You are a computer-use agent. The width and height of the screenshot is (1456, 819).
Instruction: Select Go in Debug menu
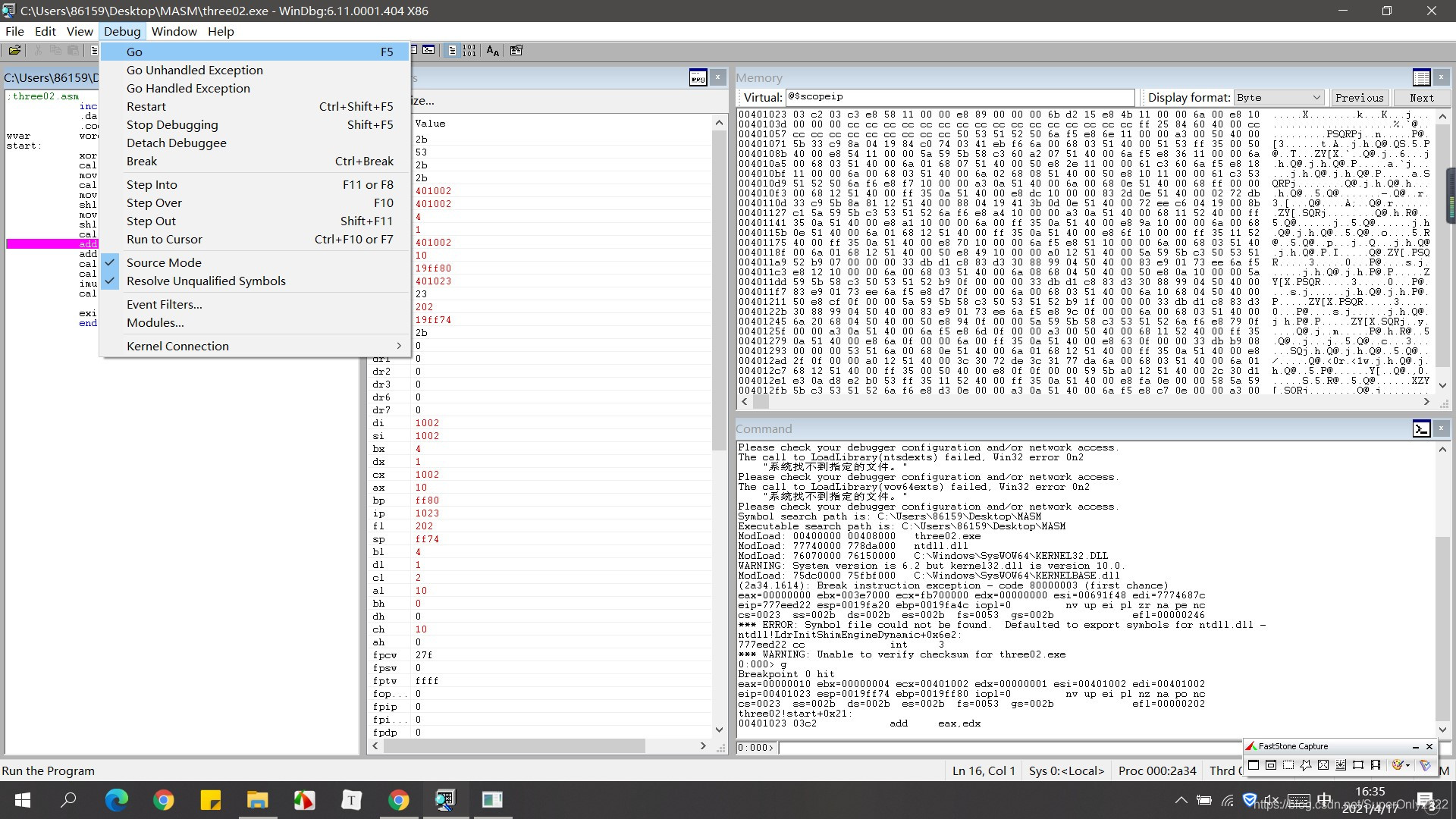click(x=256, y=52)
